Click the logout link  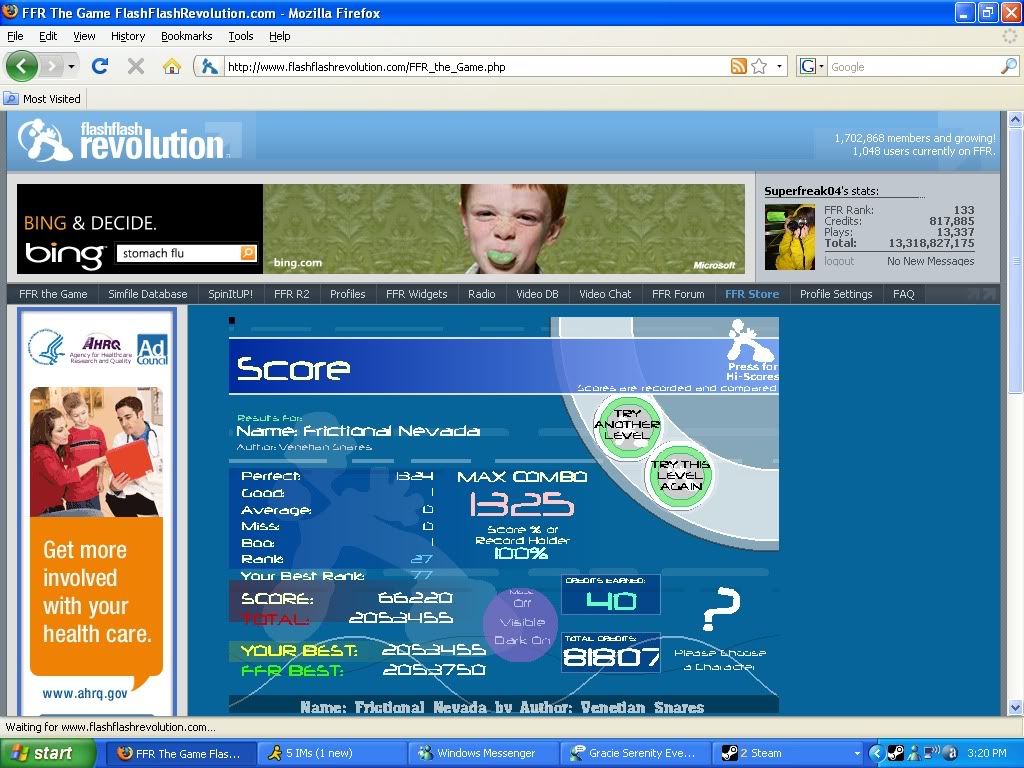839,261
